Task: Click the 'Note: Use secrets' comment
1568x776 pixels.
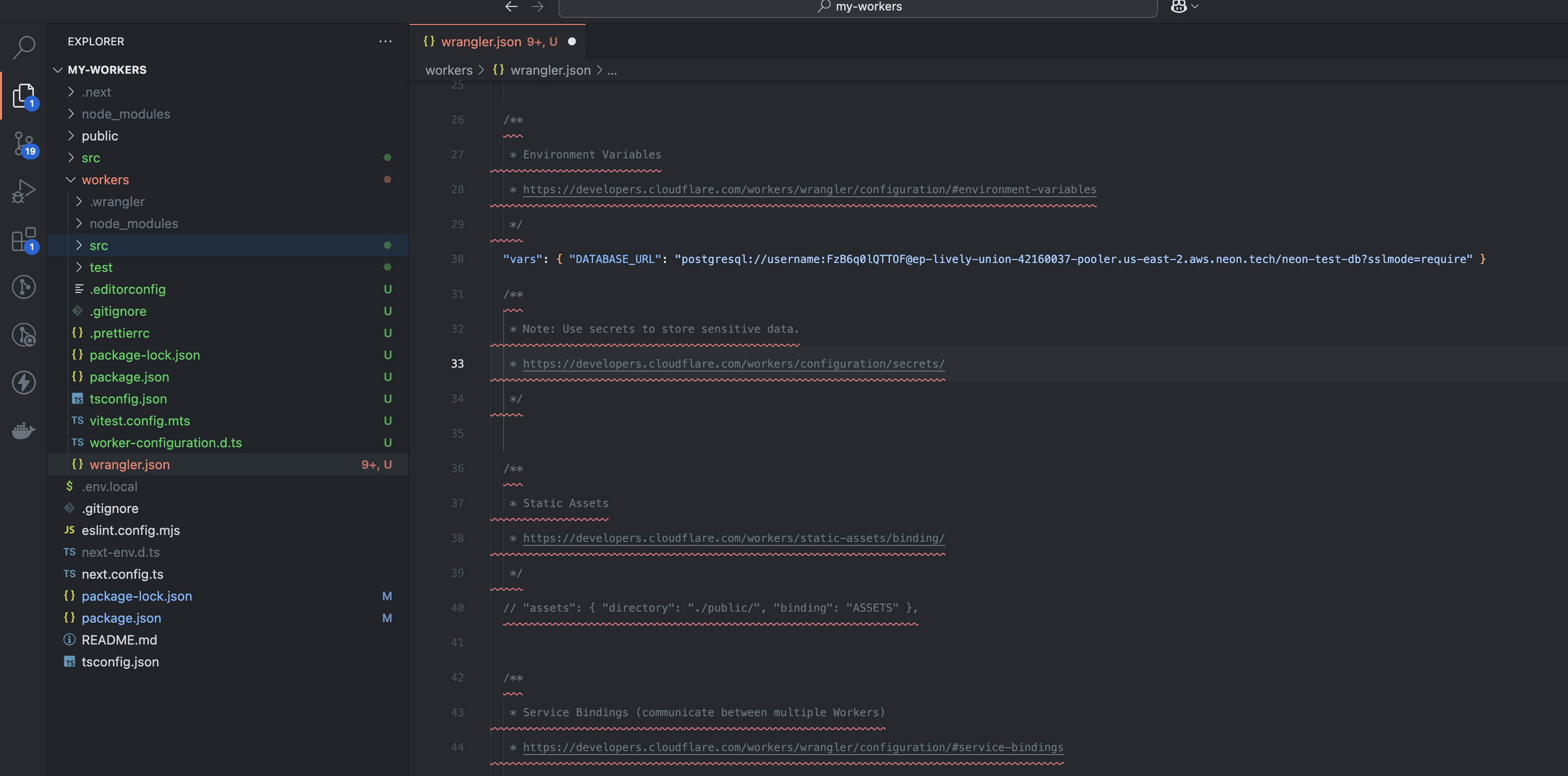Action: (654, 329)
